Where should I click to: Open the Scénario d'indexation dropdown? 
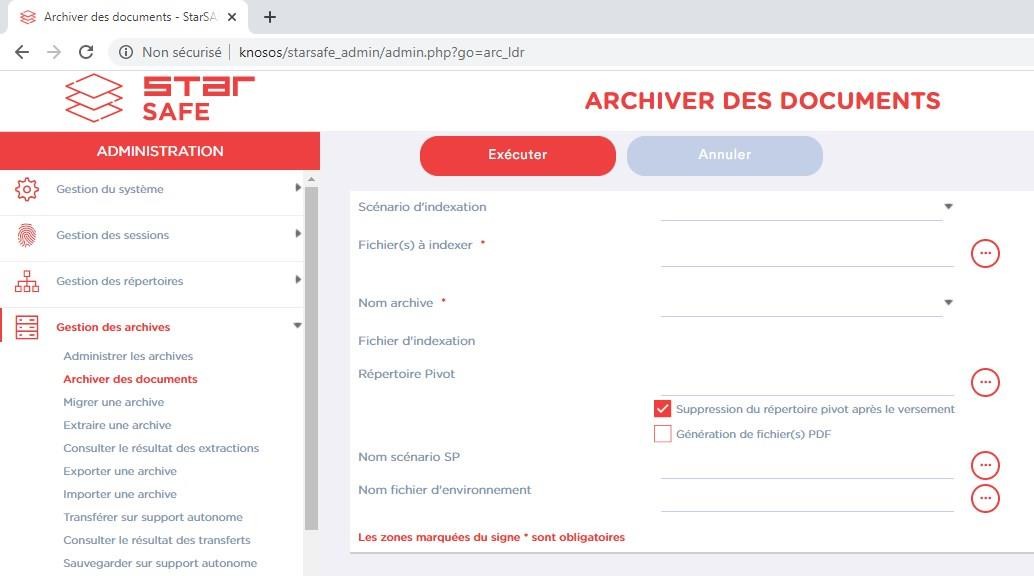[948, 207]
